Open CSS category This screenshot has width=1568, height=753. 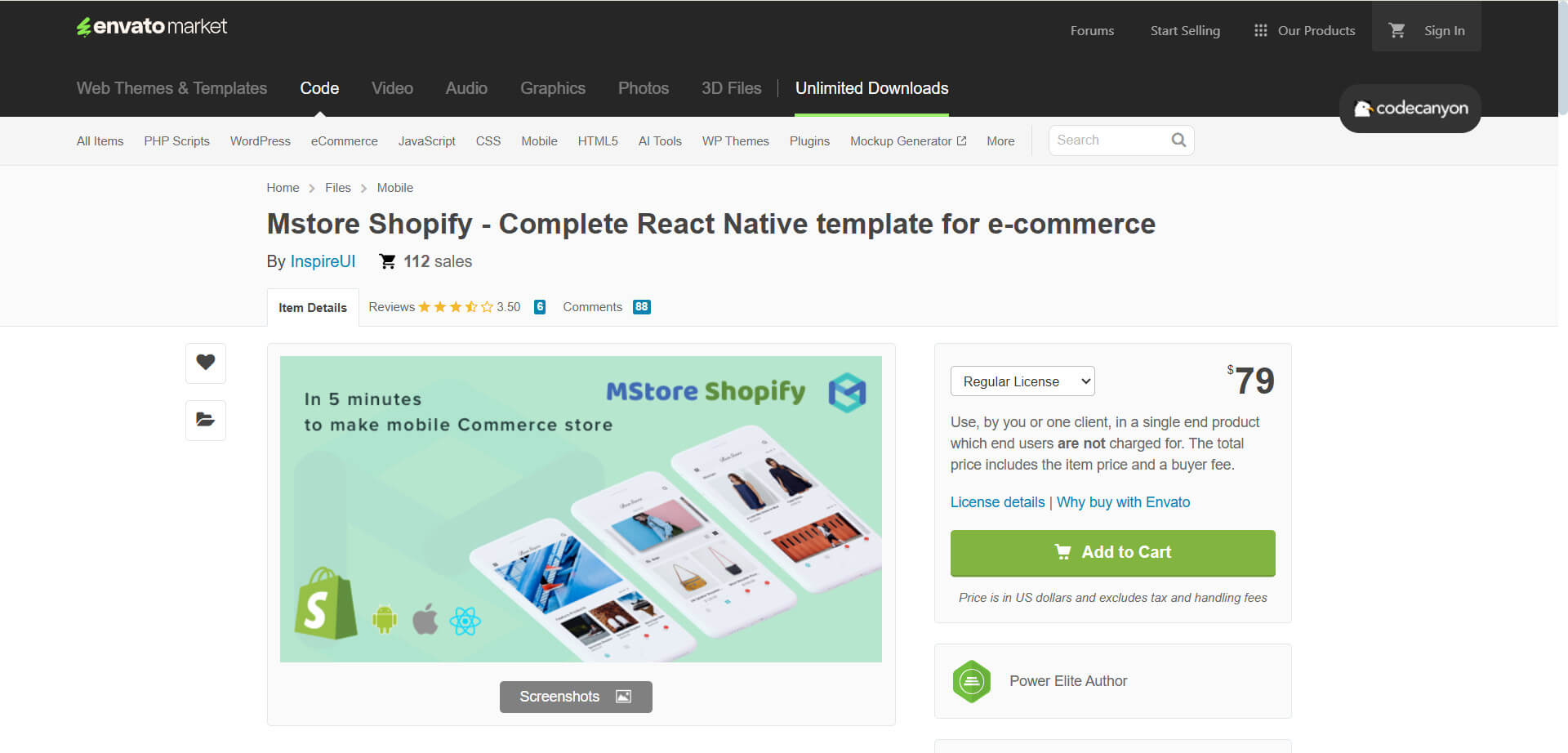coord(488,141)
